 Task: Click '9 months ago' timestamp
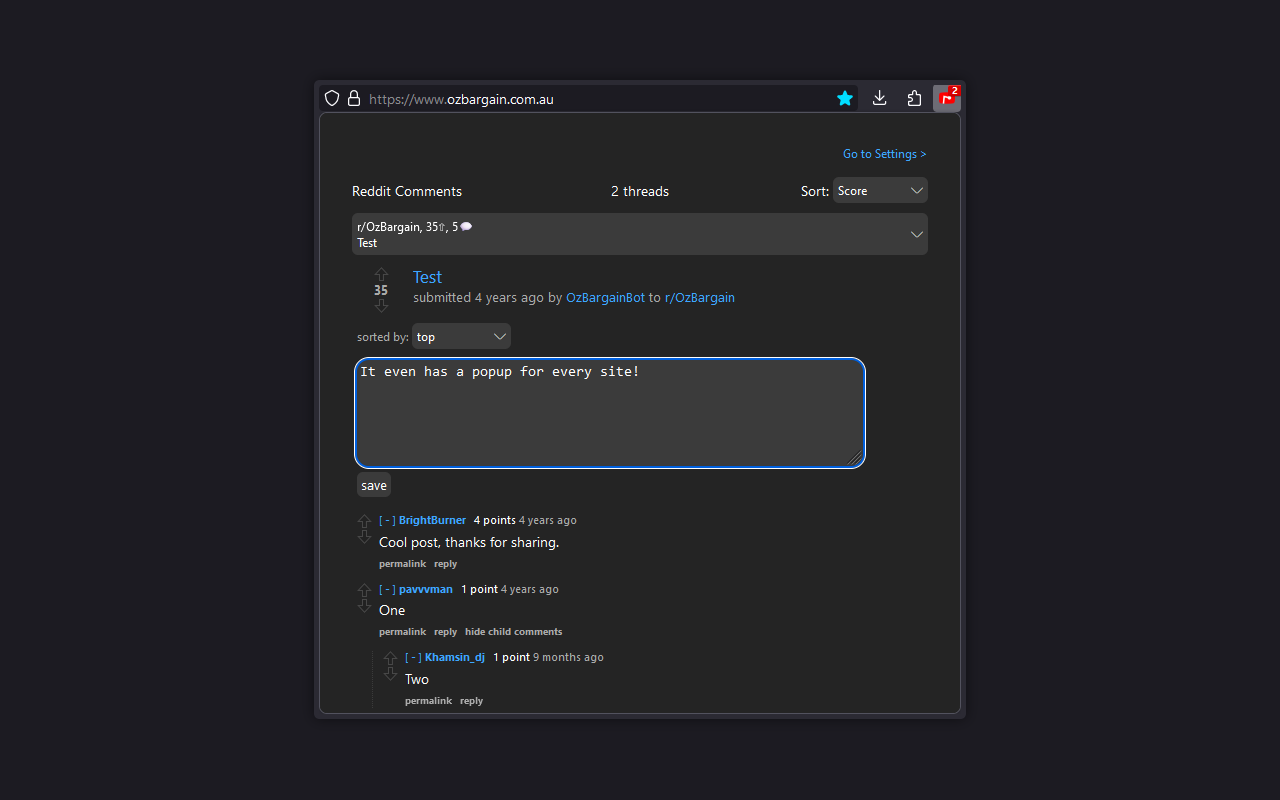point(568,657)
